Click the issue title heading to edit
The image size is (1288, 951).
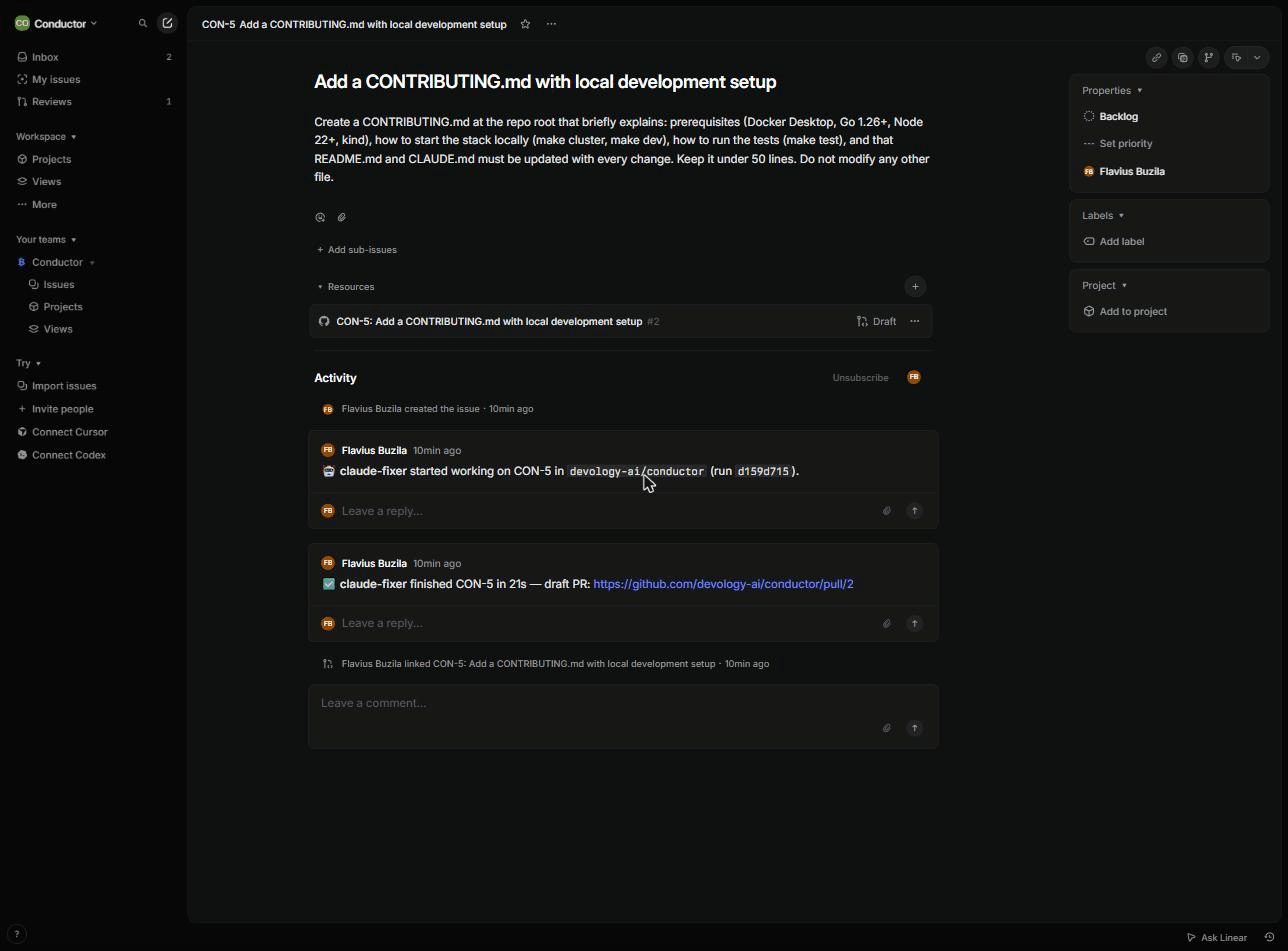[545, 82]
